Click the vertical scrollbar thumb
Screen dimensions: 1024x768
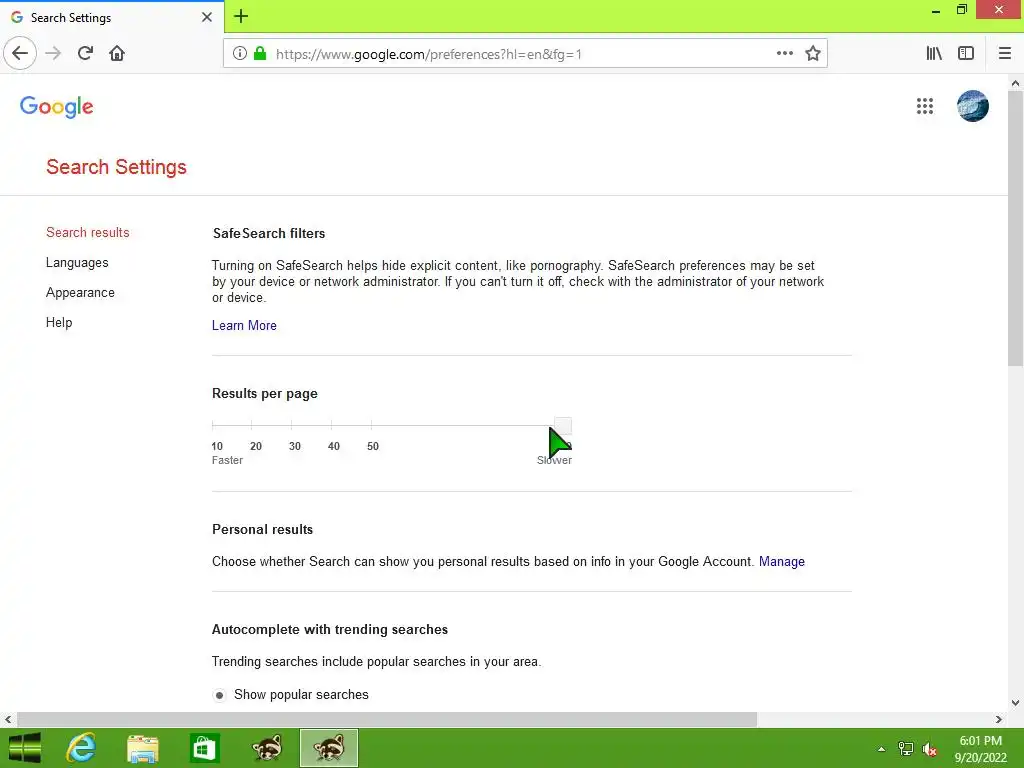pos(1015,229)
